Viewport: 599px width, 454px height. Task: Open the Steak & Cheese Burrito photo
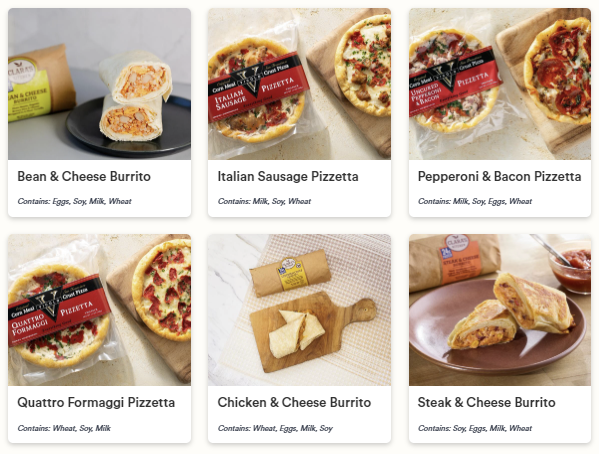(x=500, y=310)
